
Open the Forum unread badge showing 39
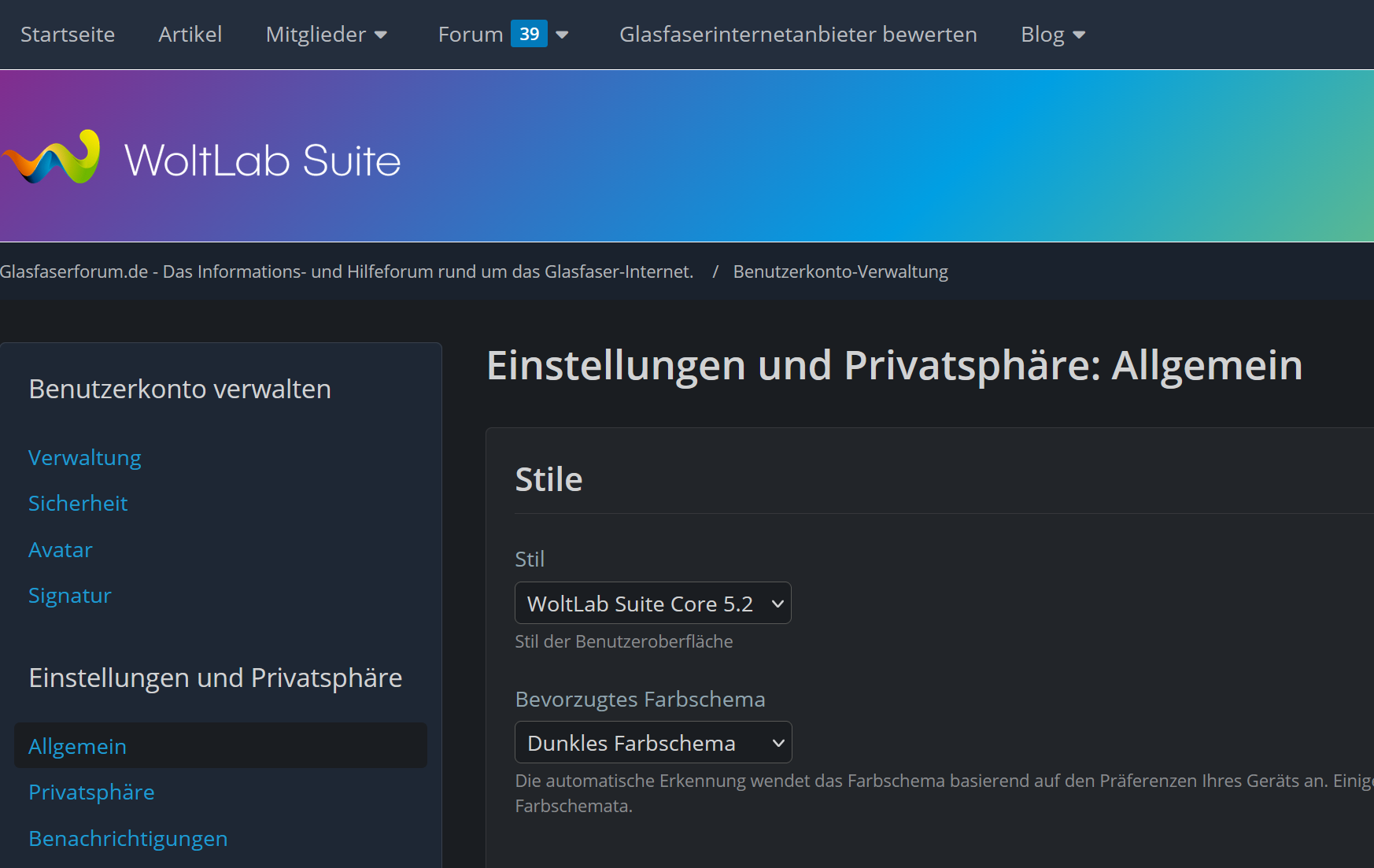(529, 34)
